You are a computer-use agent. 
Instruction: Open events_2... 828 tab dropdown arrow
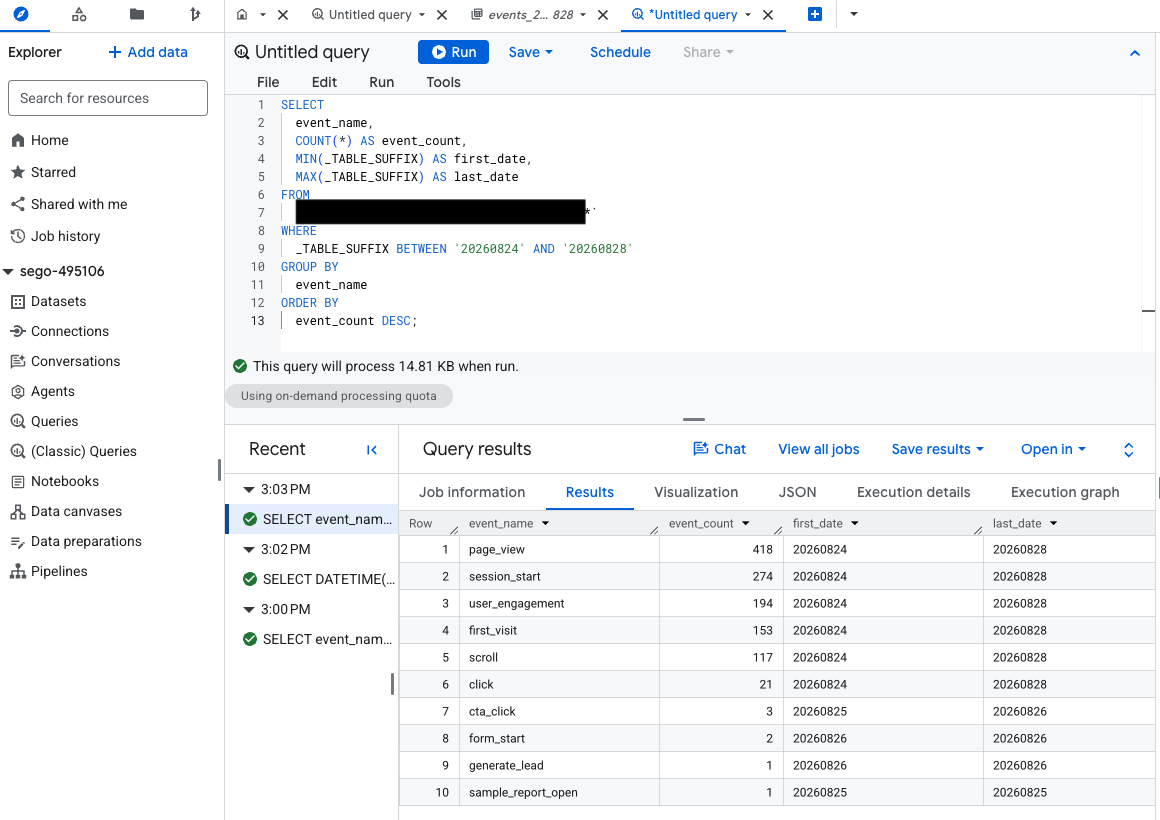click(583, 15)
